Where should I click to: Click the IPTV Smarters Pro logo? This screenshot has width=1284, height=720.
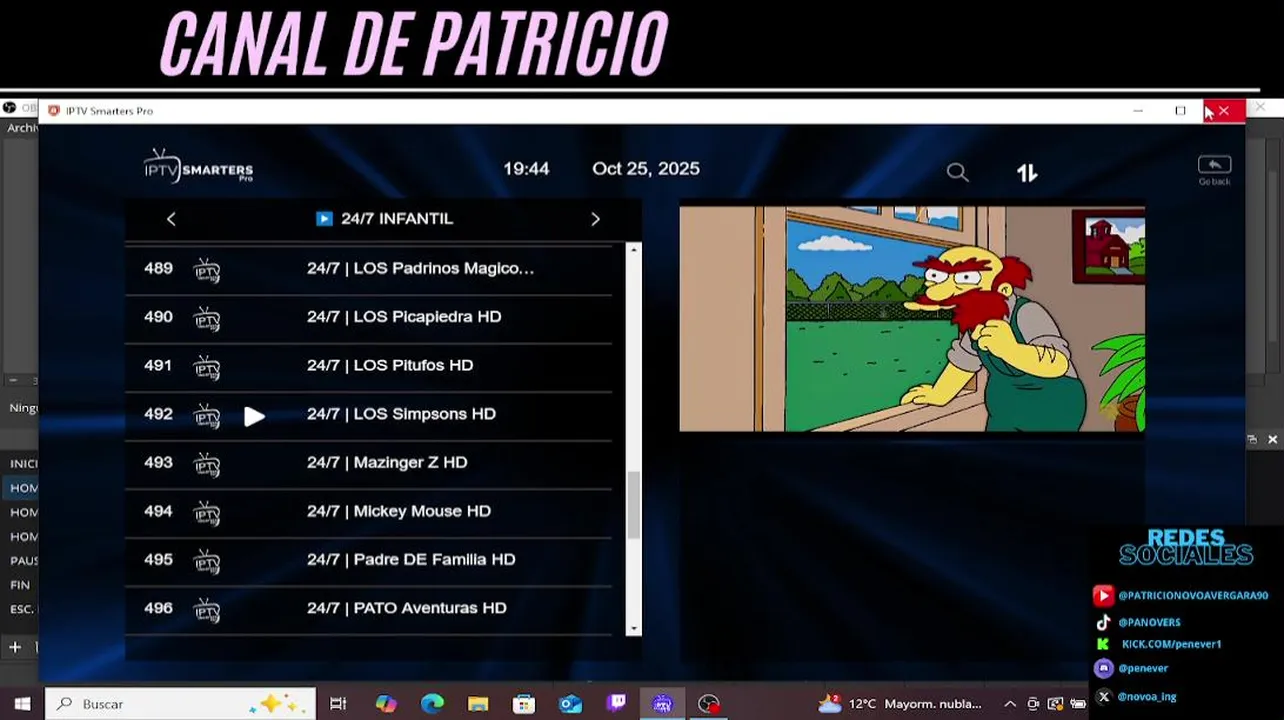point(198,166)
